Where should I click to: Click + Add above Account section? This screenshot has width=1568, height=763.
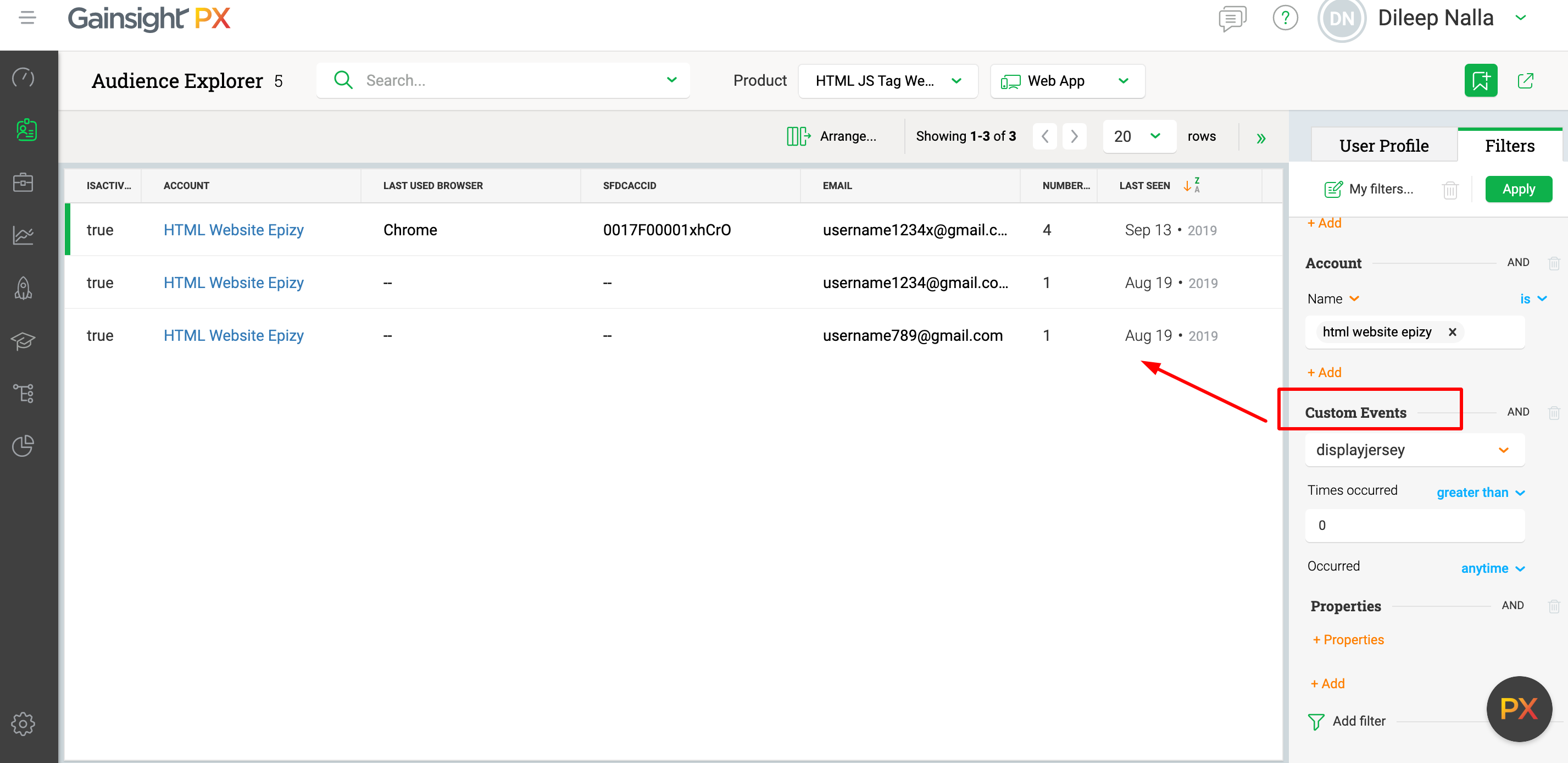(x=1324, y=224)
